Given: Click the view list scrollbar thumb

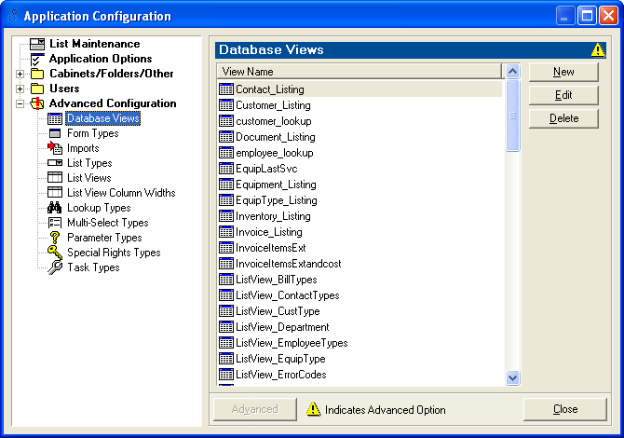Looking at the screenshot, I should (x=513, y=116).
